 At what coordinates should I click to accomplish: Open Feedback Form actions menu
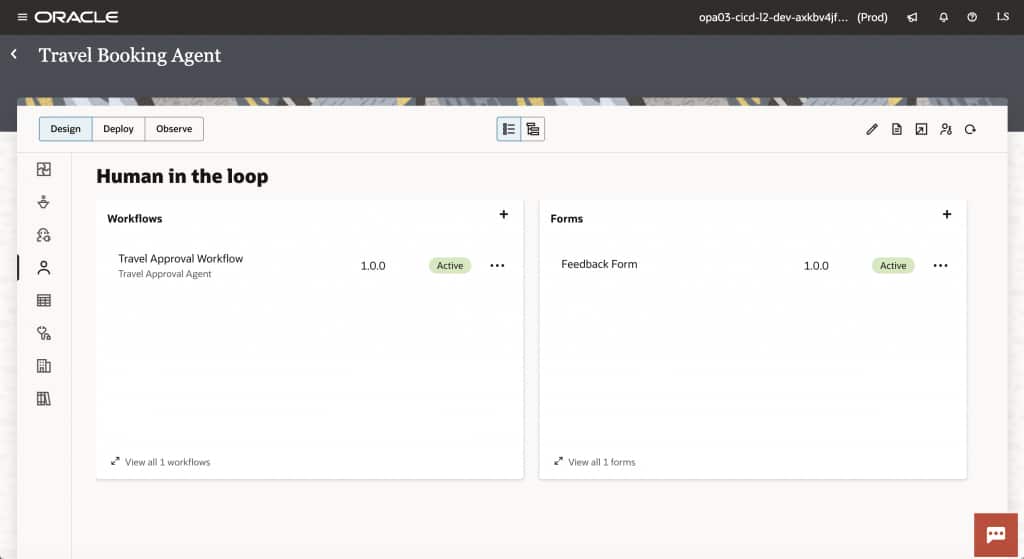pos(940,266)
